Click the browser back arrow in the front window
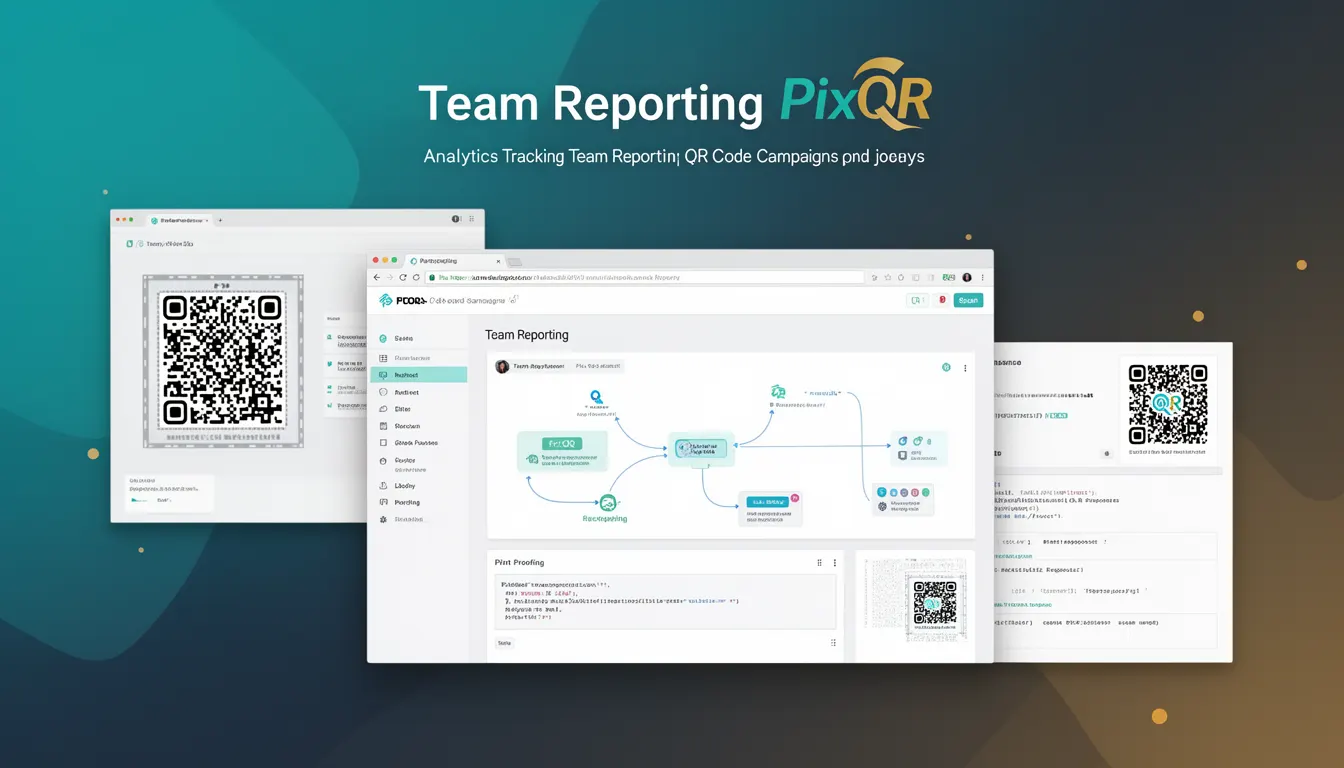 tap(377, 277)
